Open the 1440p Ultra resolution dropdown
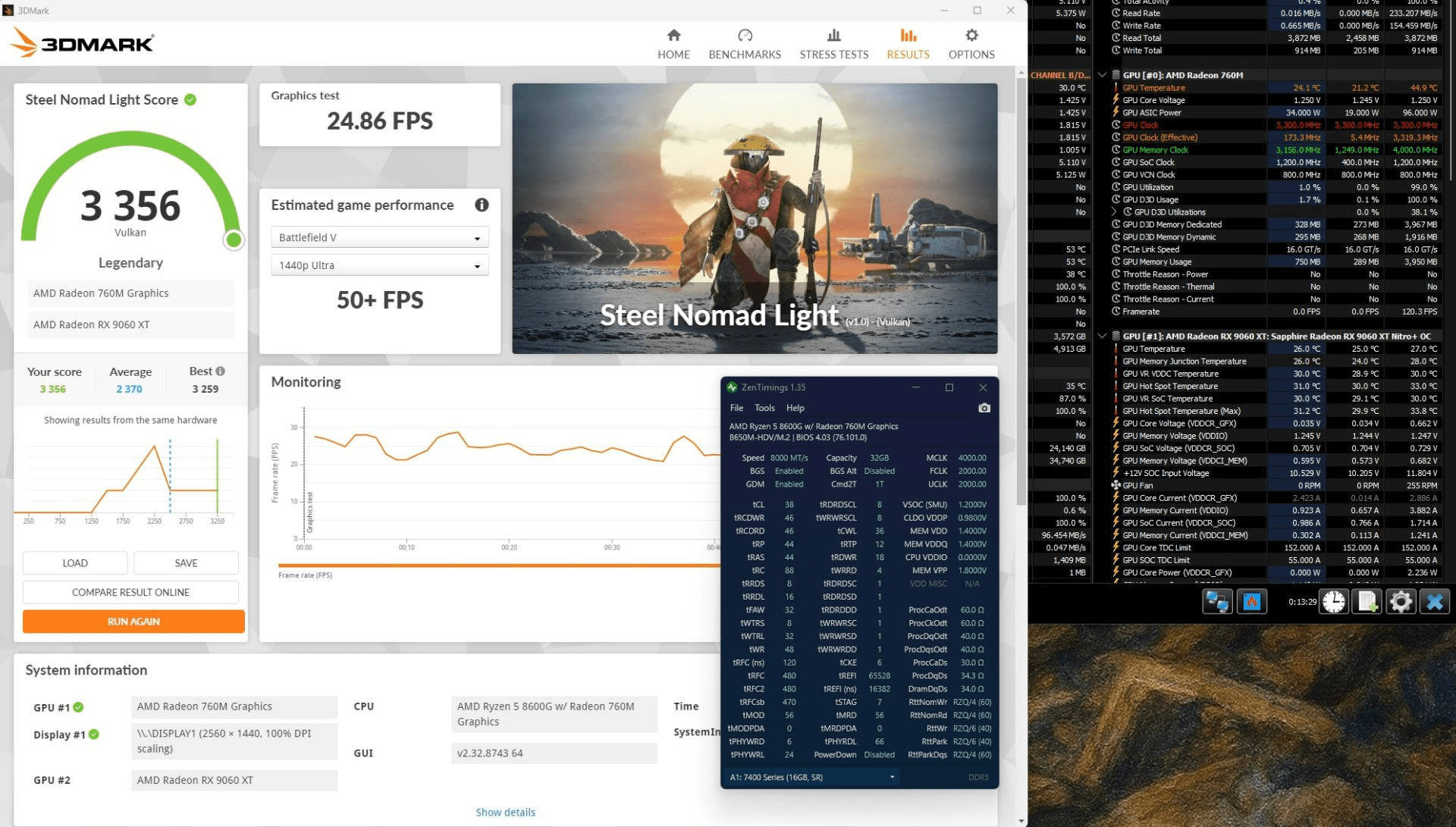1456x827 pixels. click(380, 265)
